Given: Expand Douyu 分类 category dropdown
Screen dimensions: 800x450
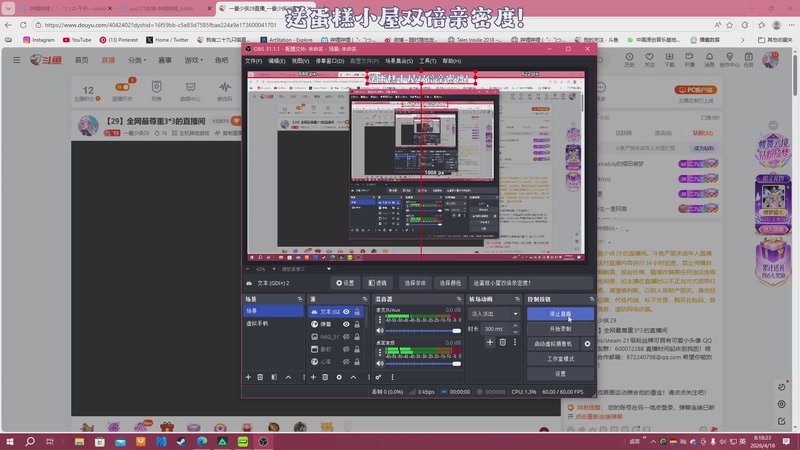Looking at the screenshot, I should pos(137,60).
